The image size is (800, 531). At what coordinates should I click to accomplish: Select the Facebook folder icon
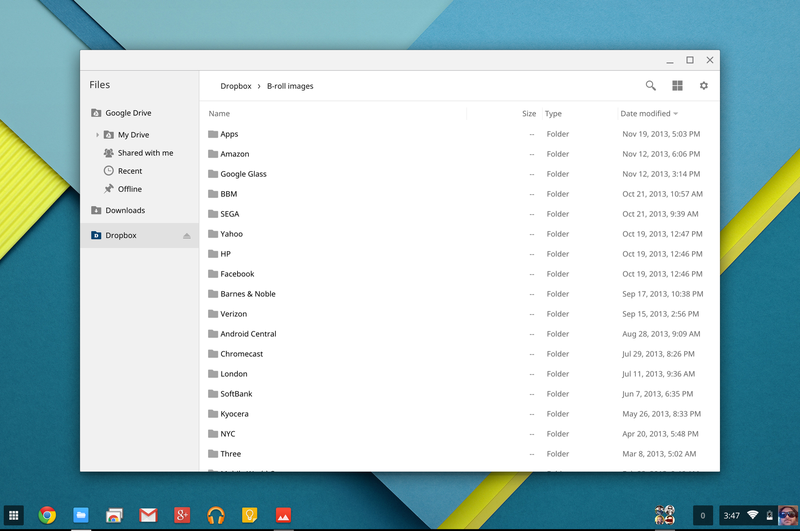[213, 274]
